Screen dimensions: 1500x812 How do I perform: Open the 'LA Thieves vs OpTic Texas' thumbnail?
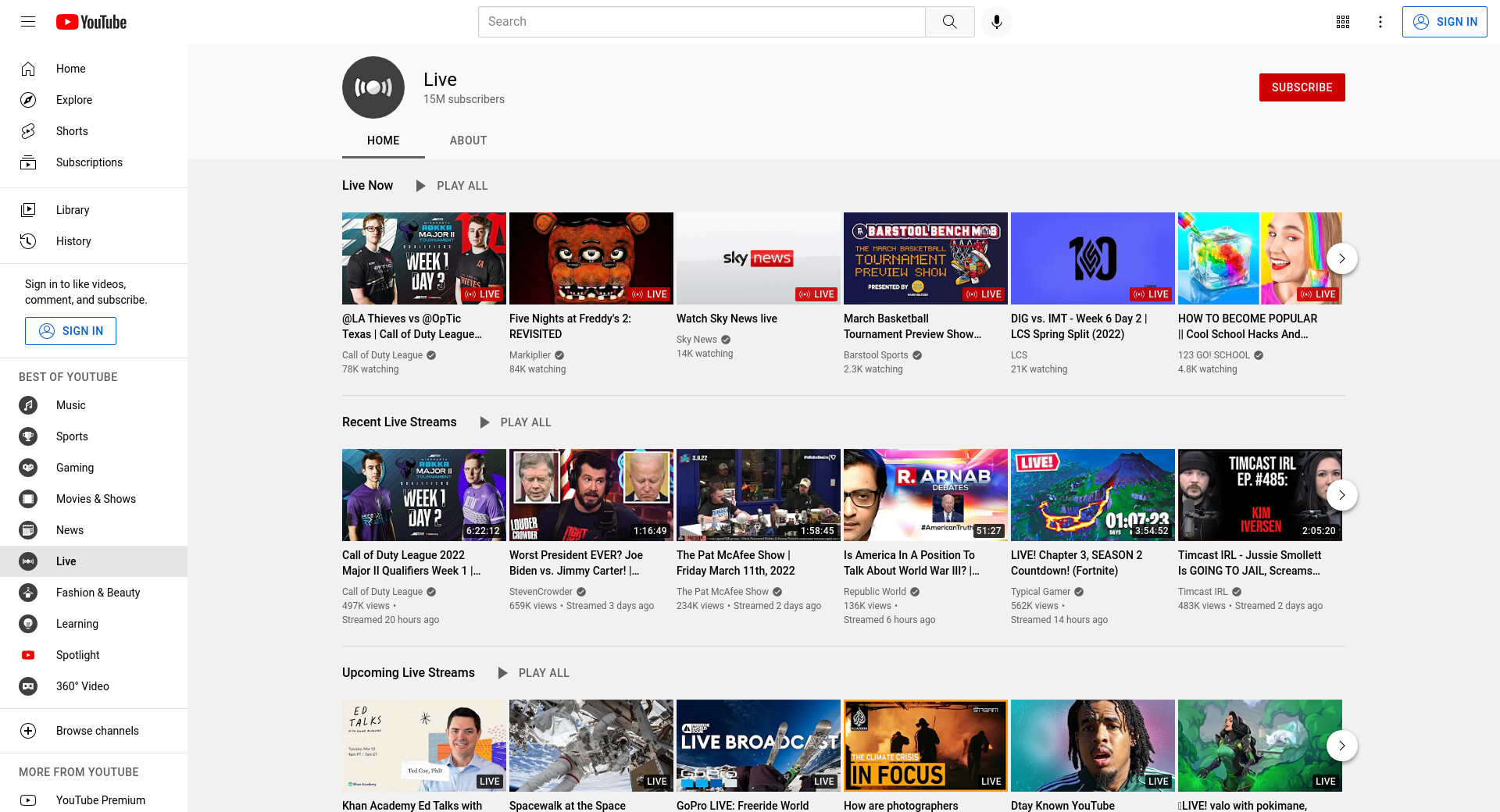coord(424,258)
